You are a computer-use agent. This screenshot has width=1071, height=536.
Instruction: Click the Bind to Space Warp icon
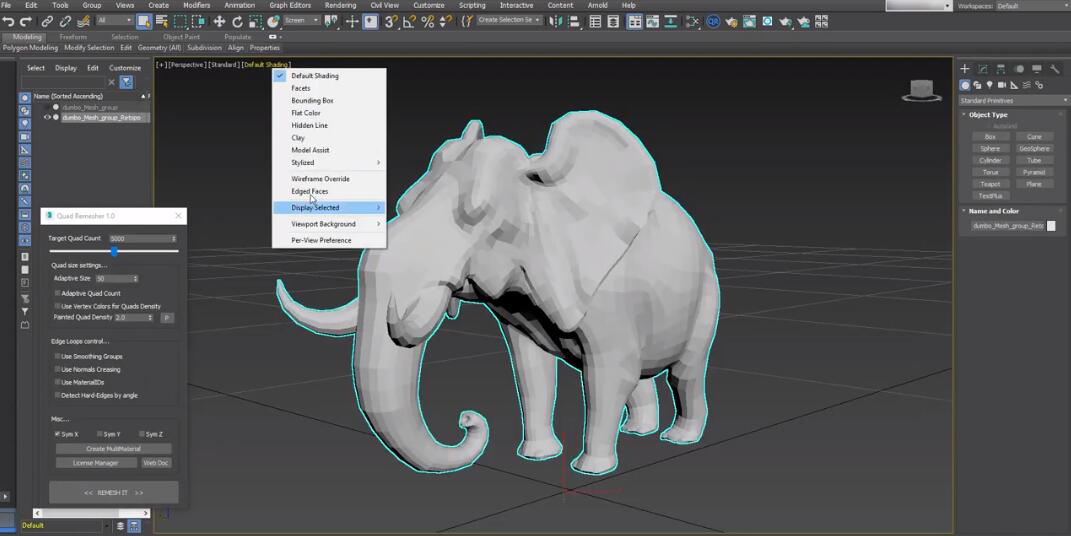pos(84,22)
